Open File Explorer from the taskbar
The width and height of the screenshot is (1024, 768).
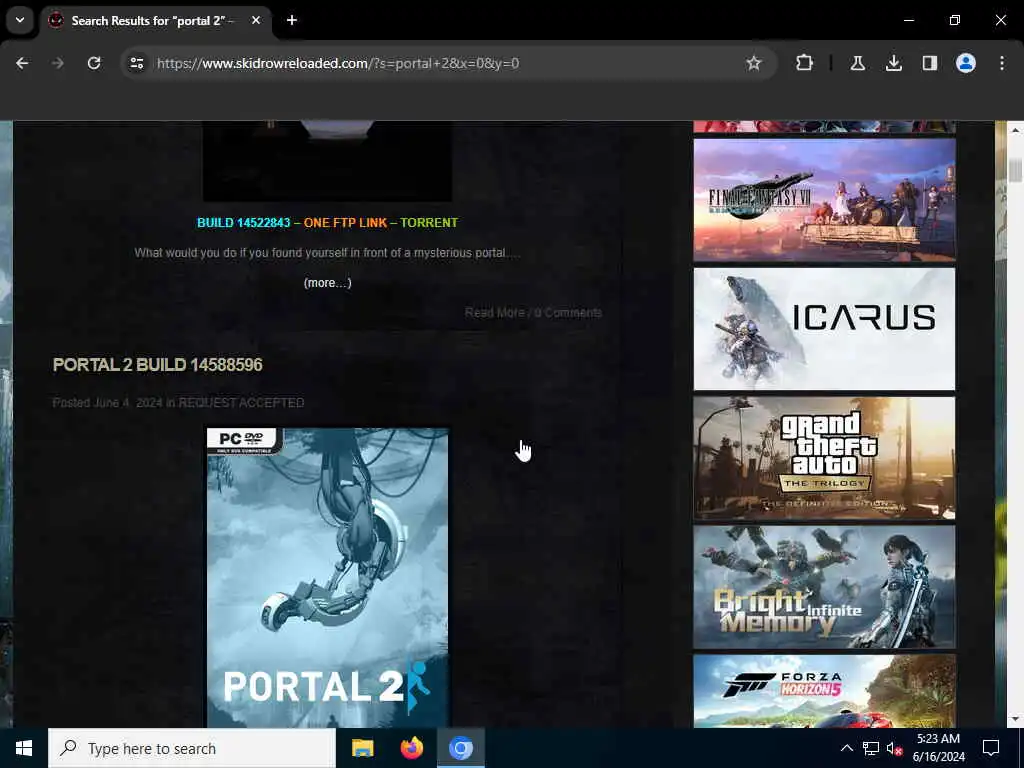pos(362,748)
